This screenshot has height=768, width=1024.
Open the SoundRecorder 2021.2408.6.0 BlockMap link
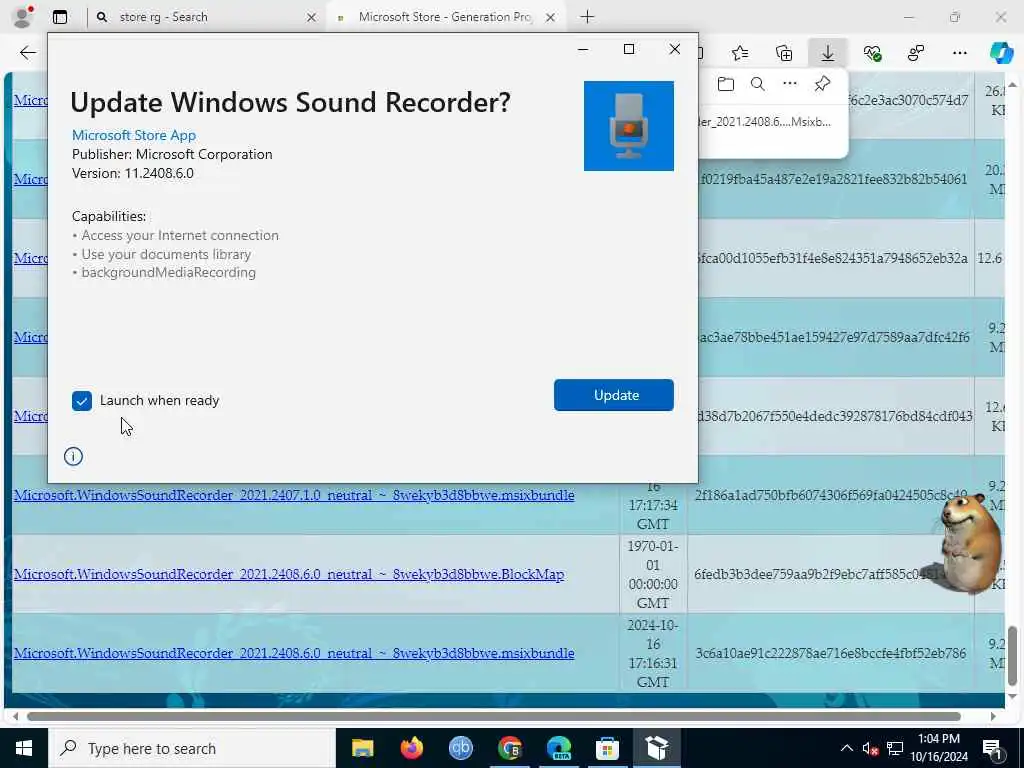point(289,574)
